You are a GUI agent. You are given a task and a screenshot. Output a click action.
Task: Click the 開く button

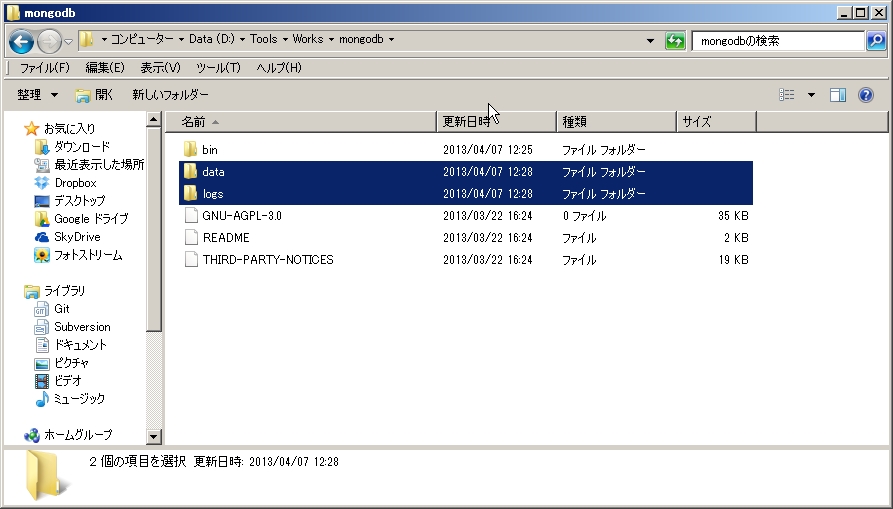pos(95,95)
